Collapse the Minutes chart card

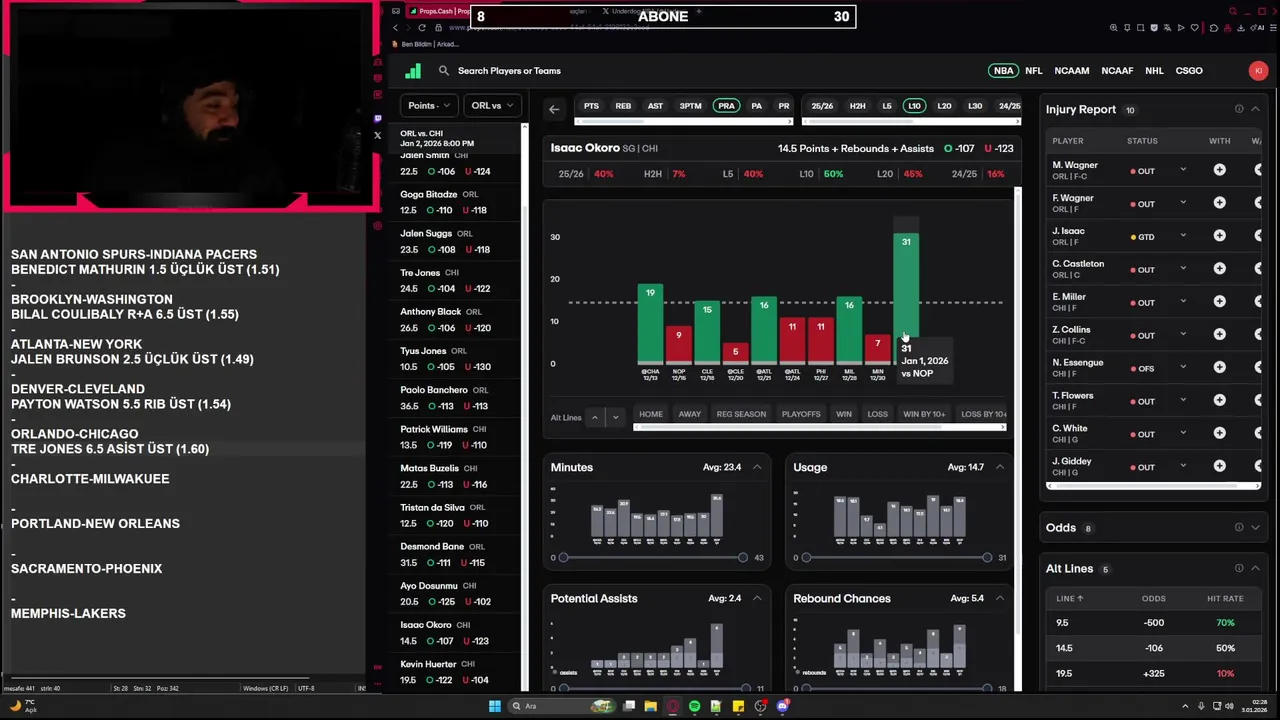point(757,467)
